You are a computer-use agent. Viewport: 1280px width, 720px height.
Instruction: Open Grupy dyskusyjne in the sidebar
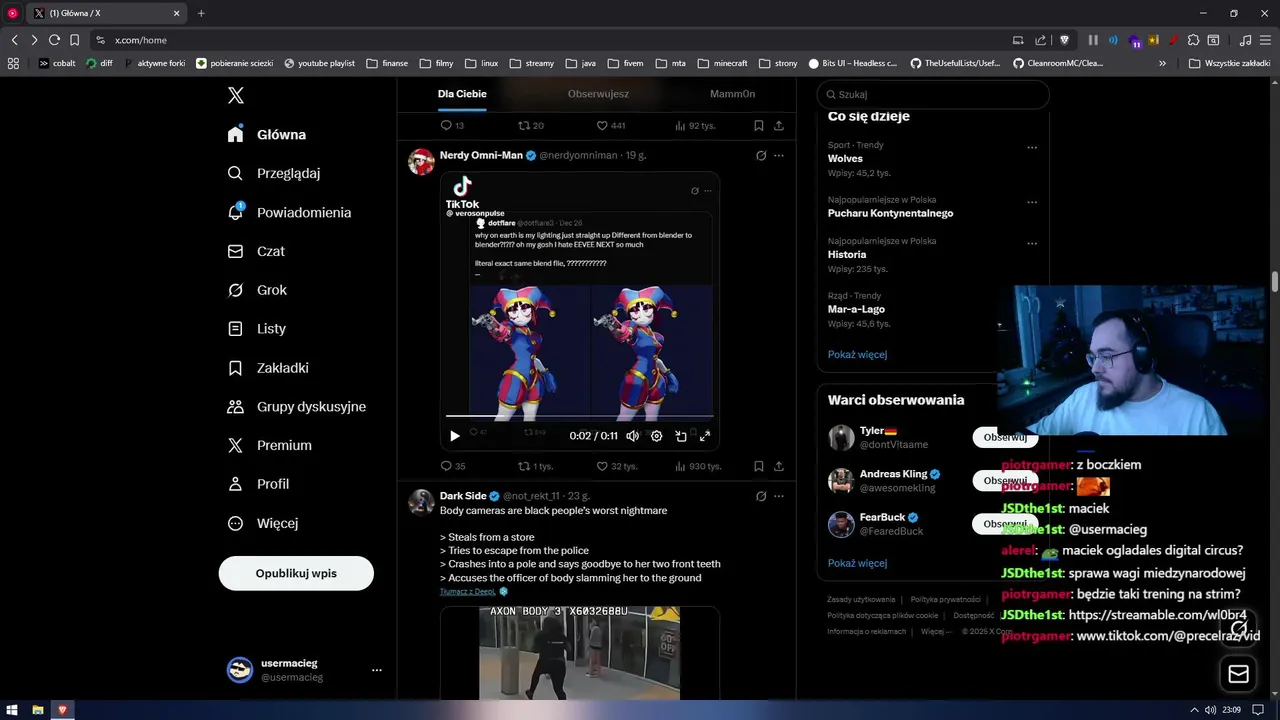pos(296,406)
